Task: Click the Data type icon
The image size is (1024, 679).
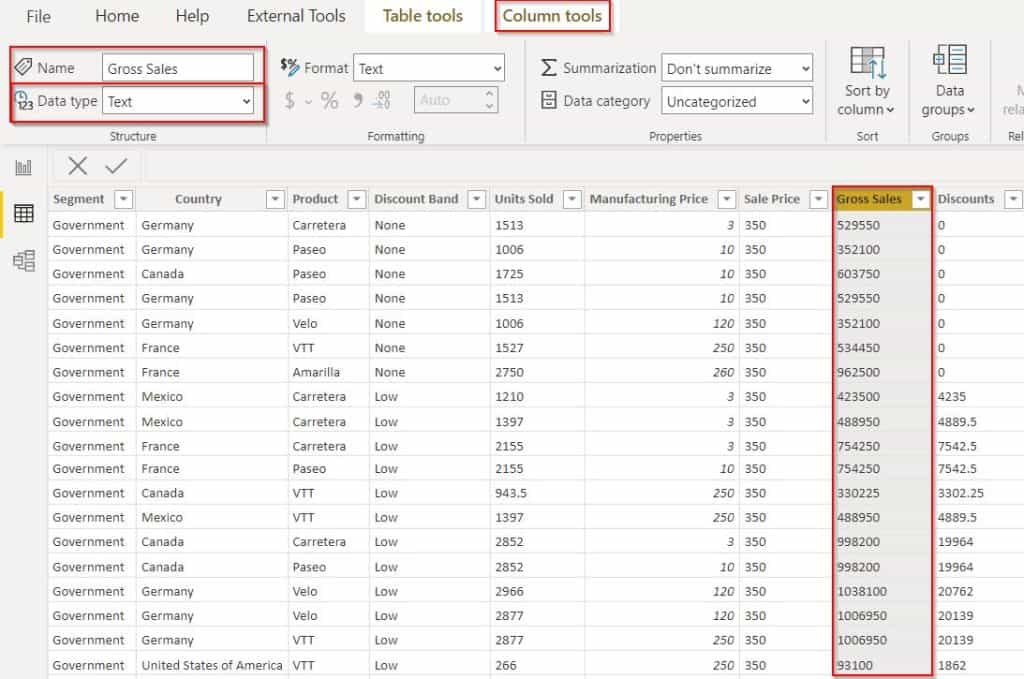Action: coord(24,101)
